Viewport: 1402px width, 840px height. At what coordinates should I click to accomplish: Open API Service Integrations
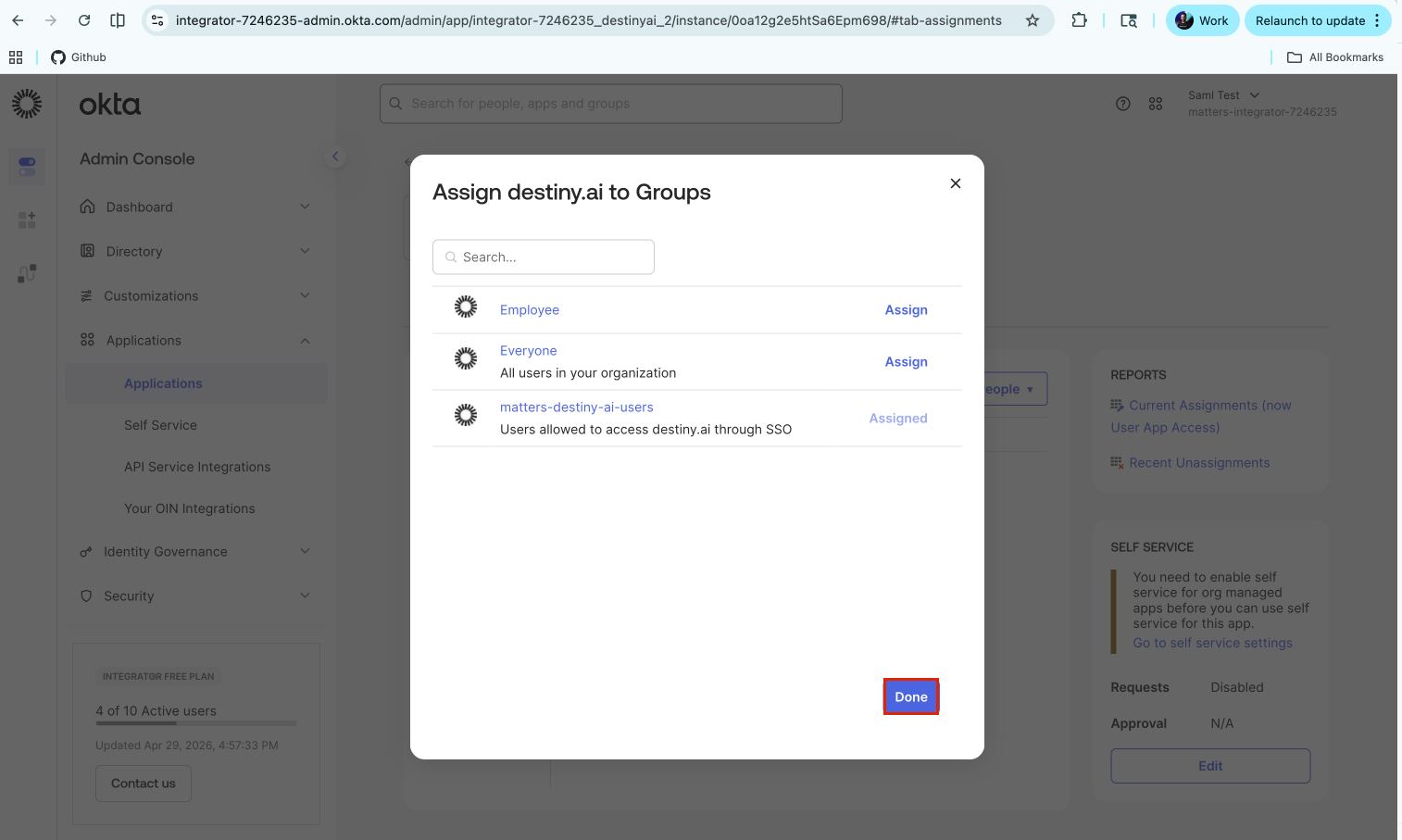click(197, 467)
